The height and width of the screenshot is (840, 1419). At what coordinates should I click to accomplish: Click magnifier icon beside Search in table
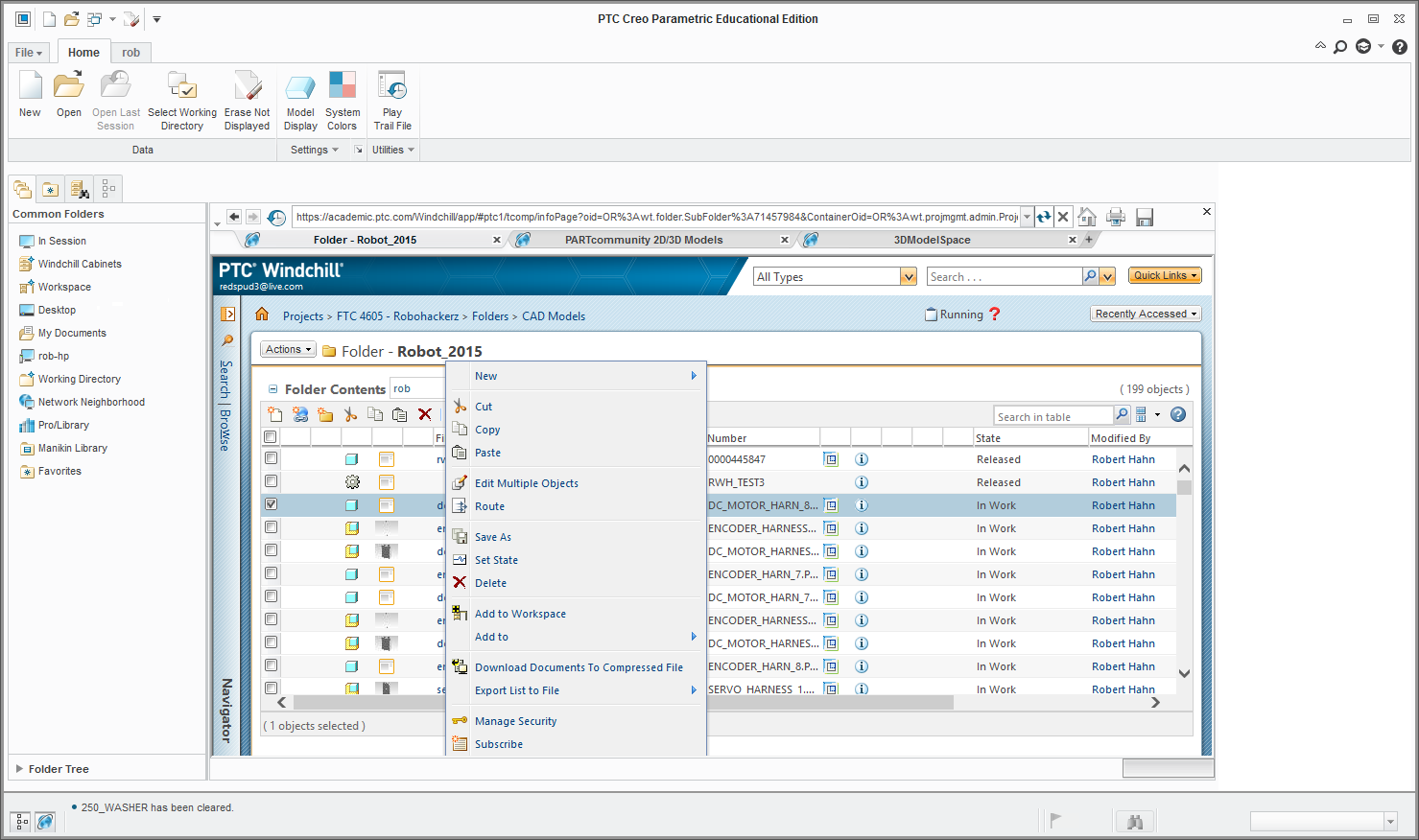click(x=1122, y=415)
